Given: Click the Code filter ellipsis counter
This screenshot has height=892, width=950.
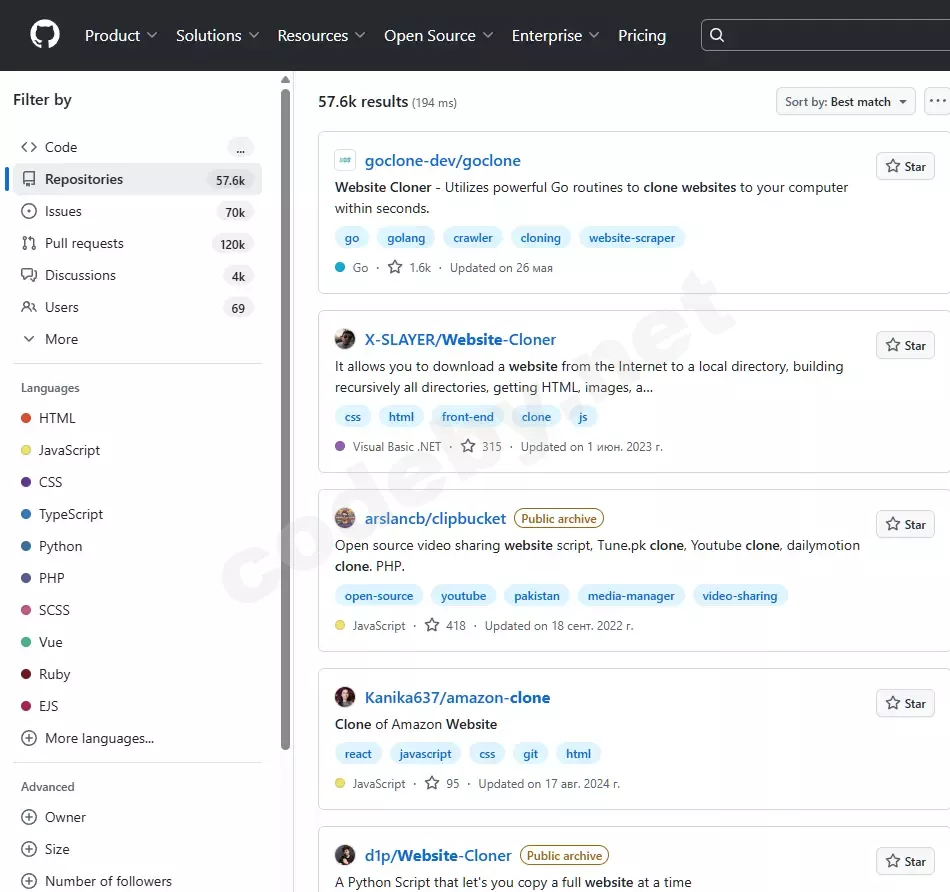Looking at the screenshot, I should 239,148.
